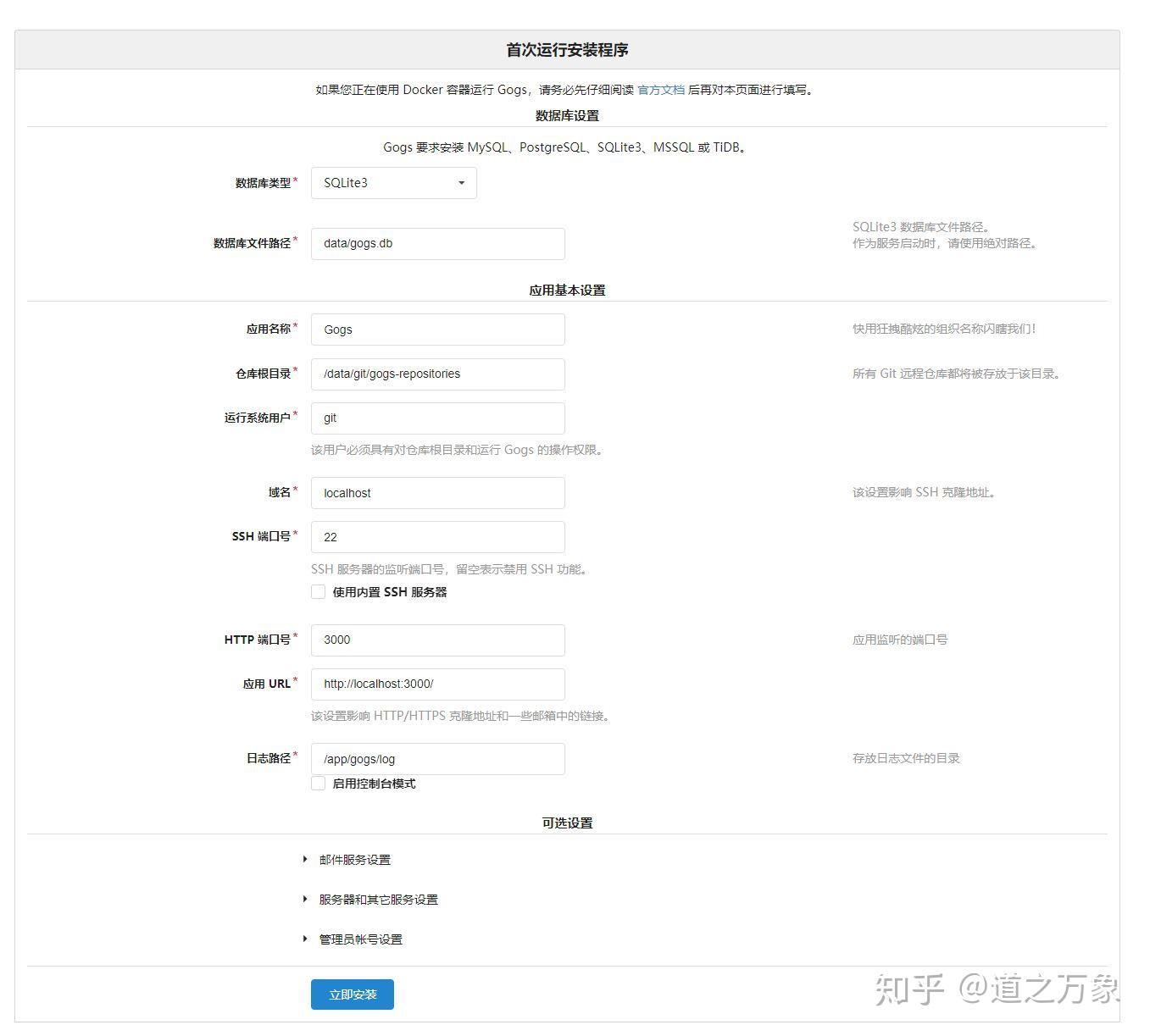Click the section title '可选设置'
Viewport: 1150px width, 1036px height.
(x=567, y=823)
